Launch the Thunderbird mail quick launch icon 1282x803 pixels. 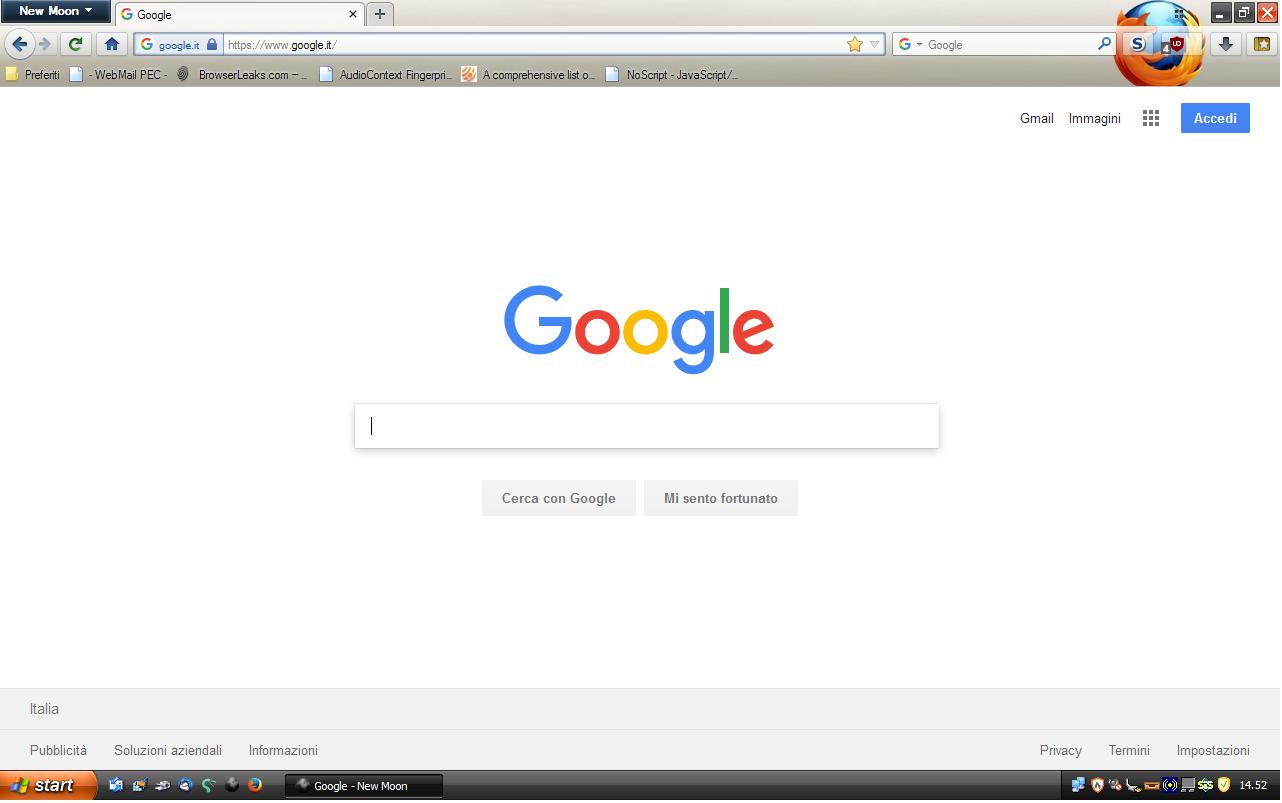click(x=186, y=786)
